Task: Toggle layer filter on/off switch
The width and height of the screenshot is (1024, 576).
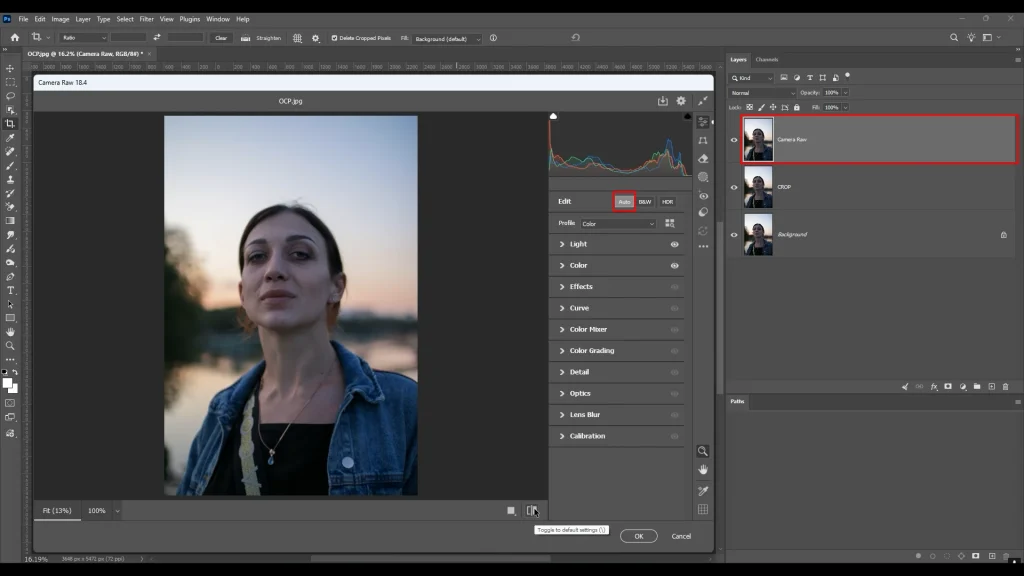Action: coord(848,76)
